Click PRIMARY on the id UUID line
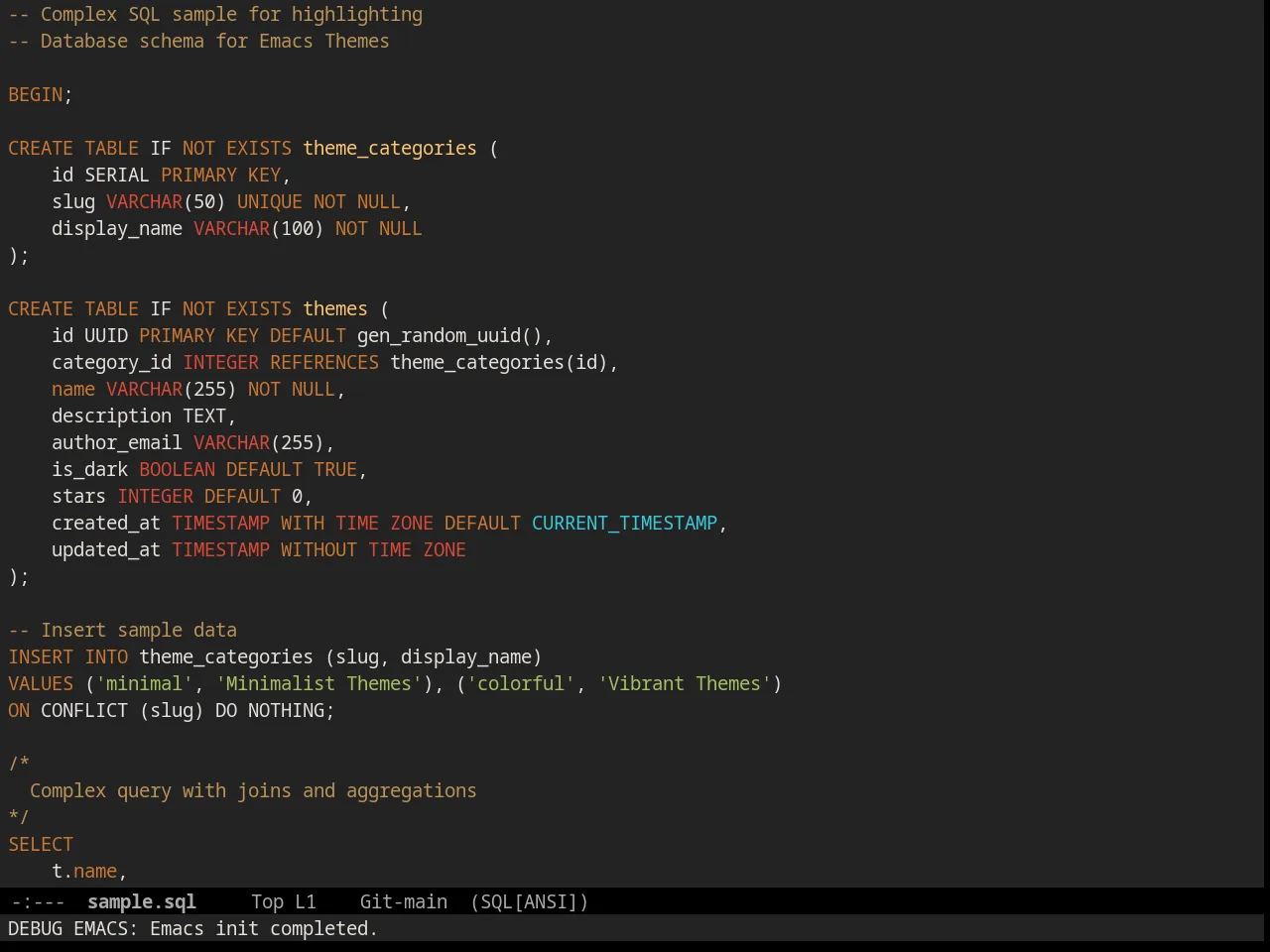Viewport: 1270px width, 952px height. point(177,335)
